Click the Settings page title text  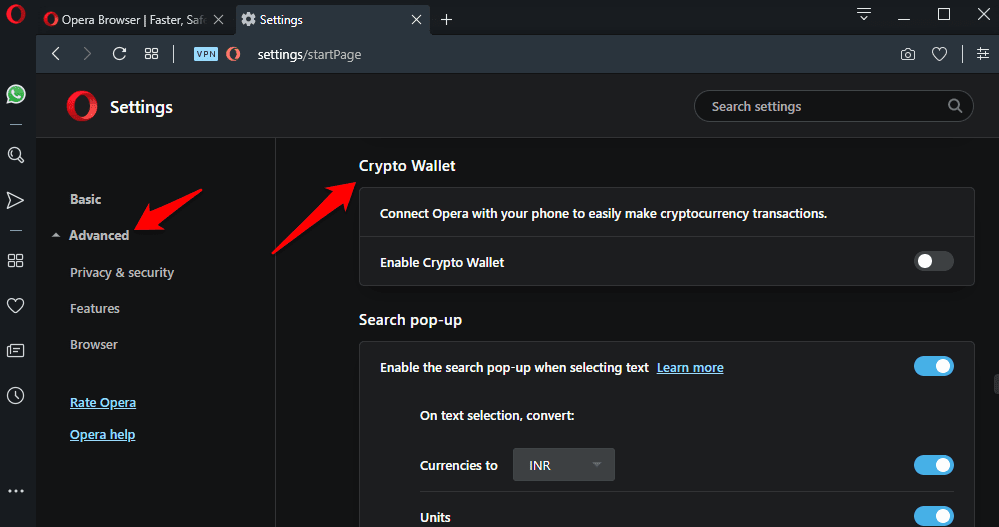tap(141, 107)
